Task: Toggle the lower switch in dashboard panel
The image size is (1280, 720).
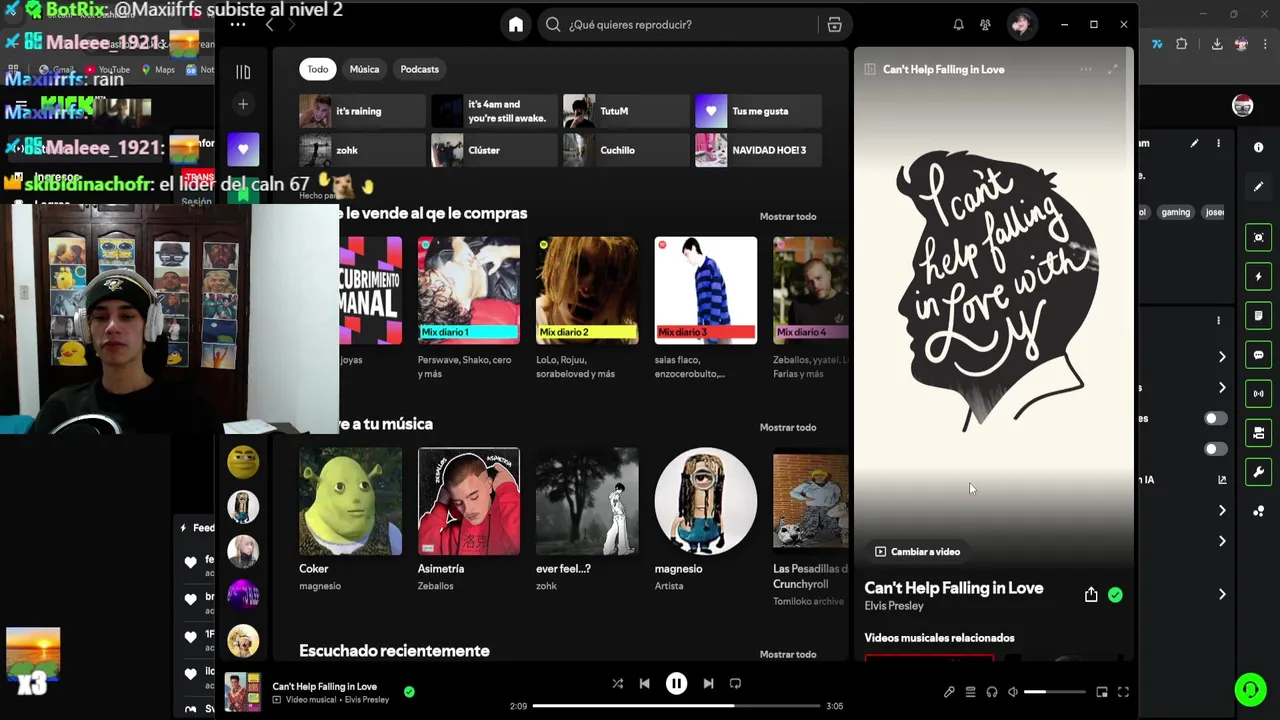Action: (x=1215, y=449)
